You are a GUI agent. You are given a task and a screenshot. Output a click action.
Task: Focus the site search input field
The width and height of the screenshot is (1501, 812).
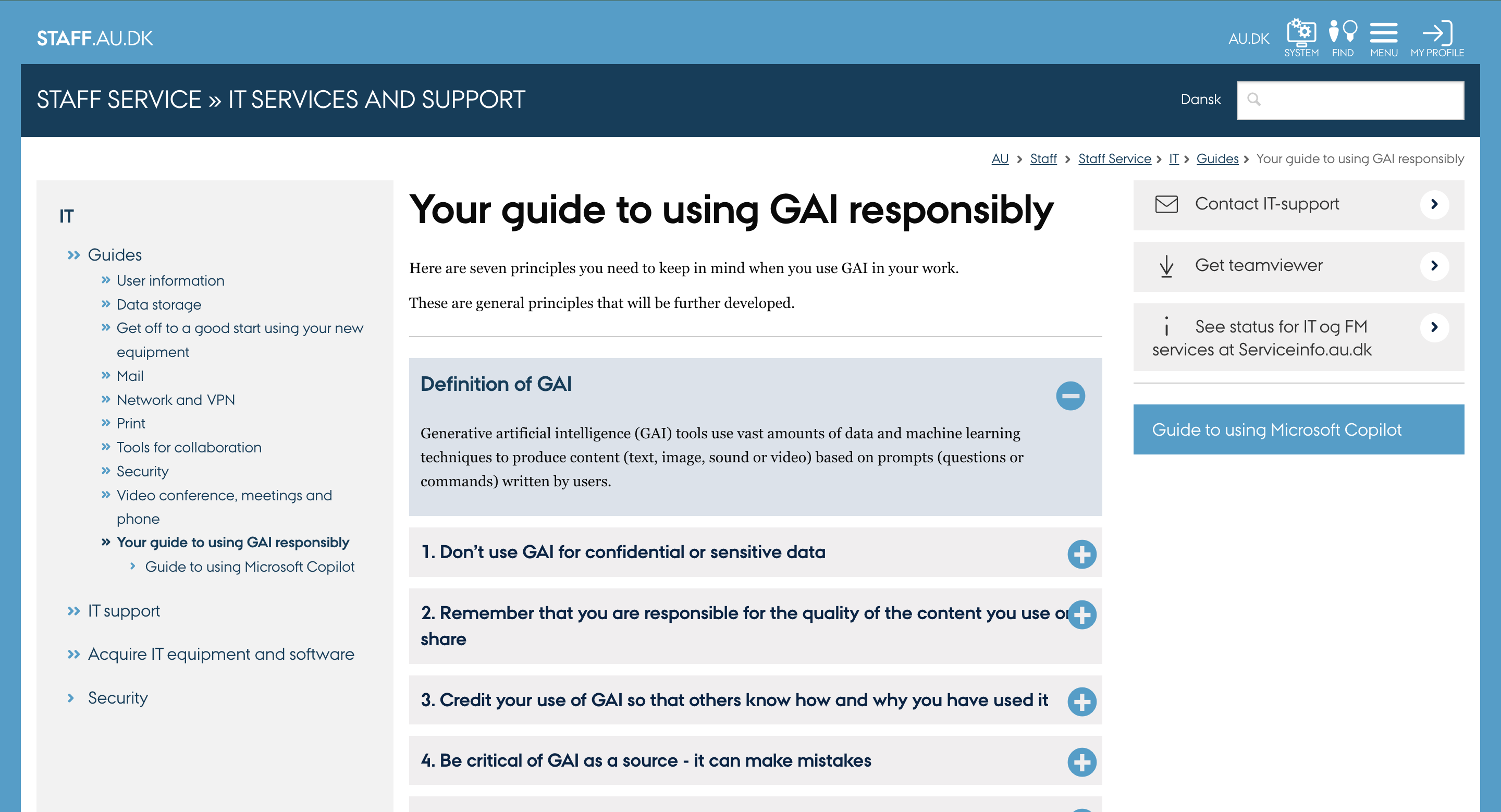click(x=1350, y=100)
